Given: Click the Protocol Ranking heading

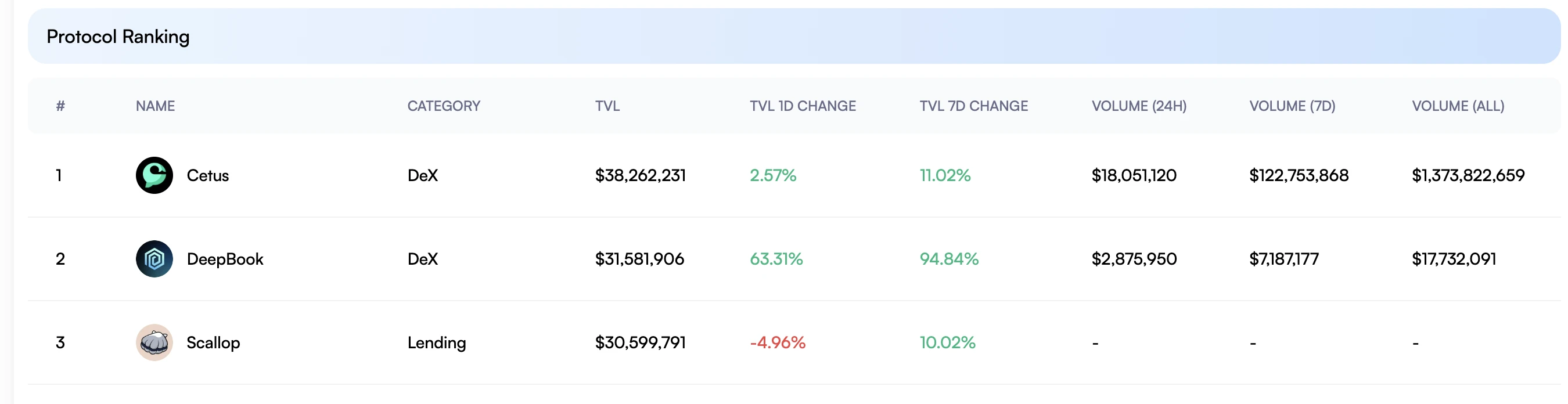Looking at the screenshot, I should tap(118, 37).
